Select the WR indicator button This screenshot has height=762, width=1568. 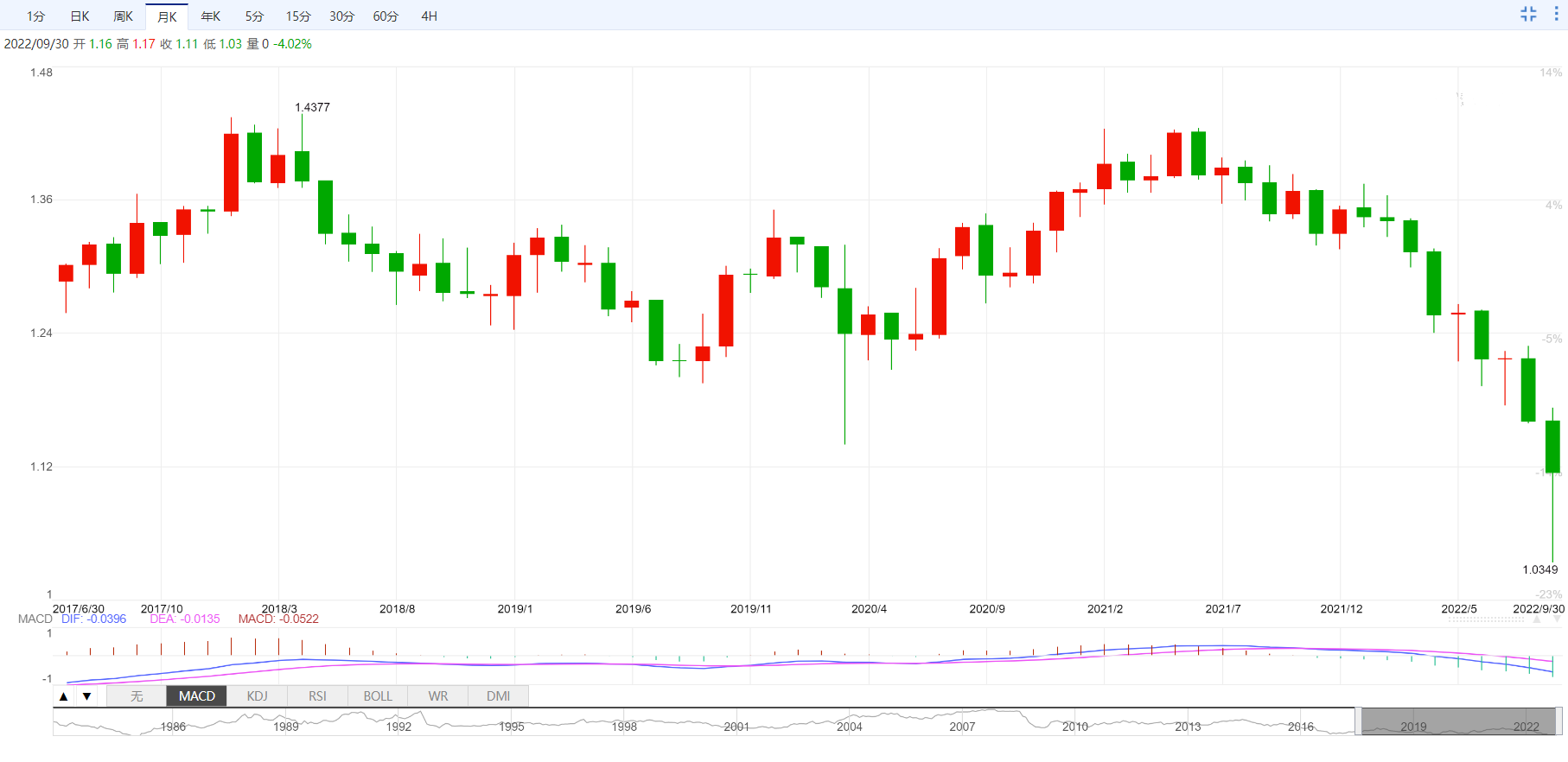(x=438, y=696)
